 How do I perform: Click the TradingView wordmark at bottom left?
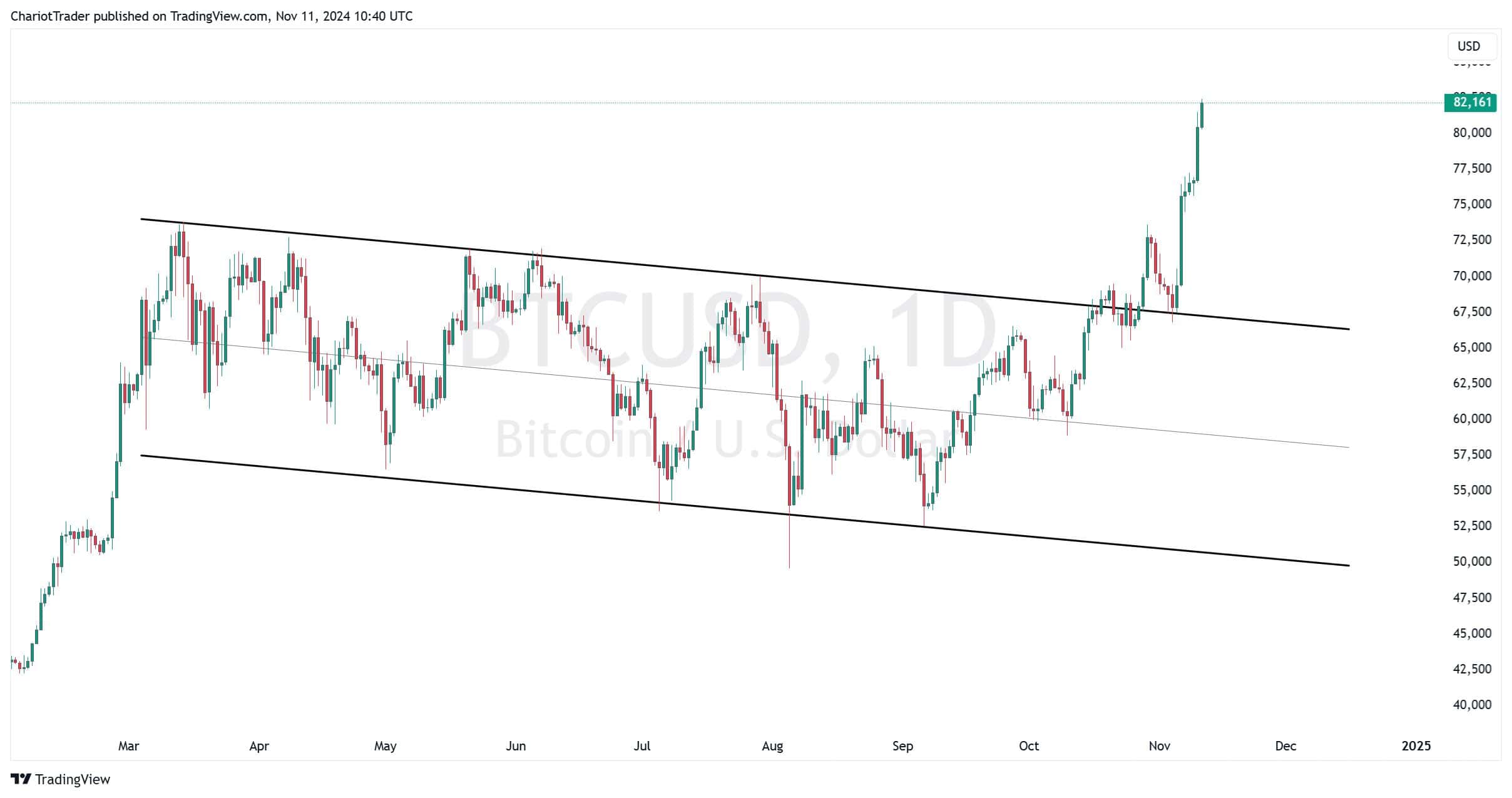[73, 780]
